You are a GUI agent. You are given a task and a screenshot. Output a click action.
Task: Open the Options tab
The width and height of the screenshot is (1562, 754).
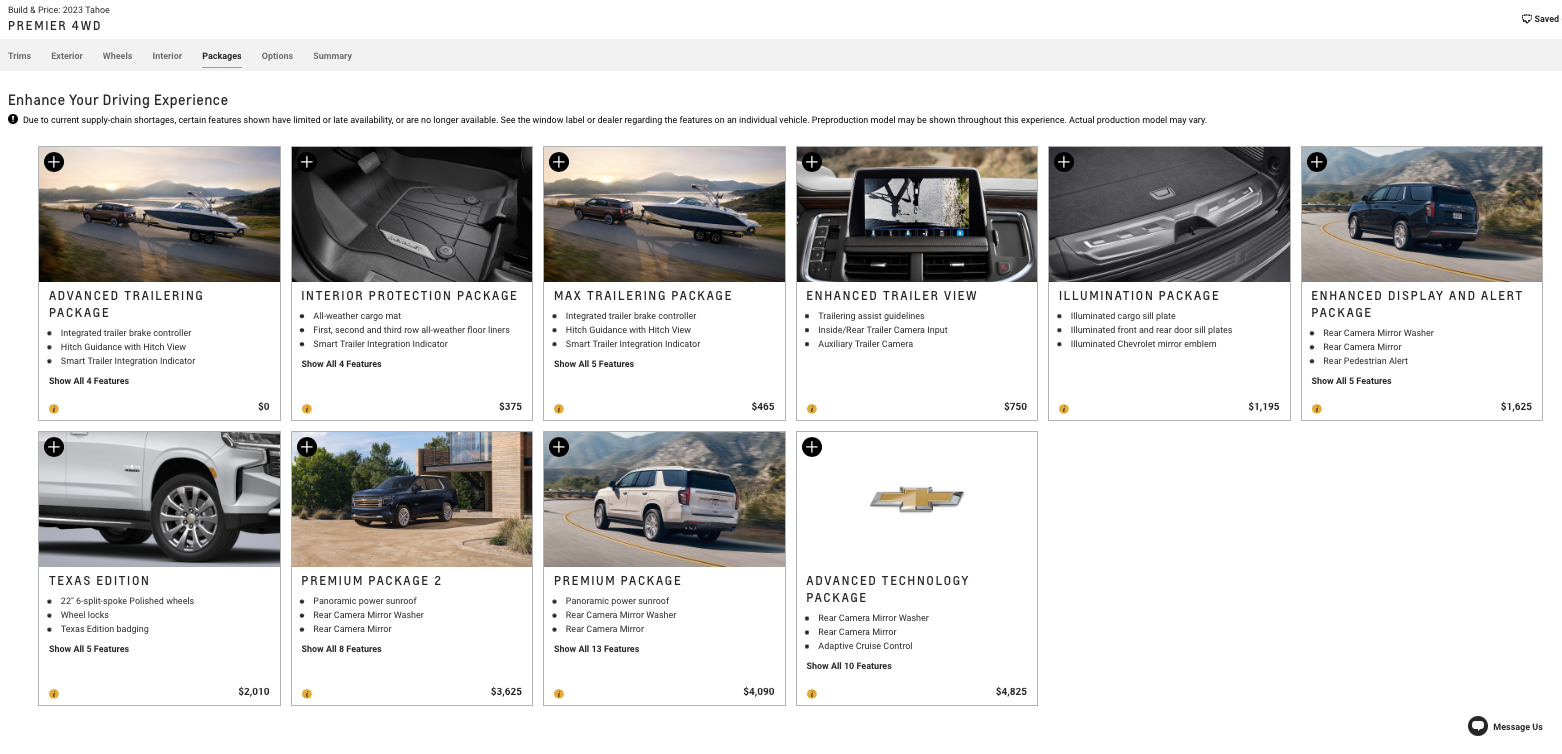pyautogui.click(x=277, y=56)
